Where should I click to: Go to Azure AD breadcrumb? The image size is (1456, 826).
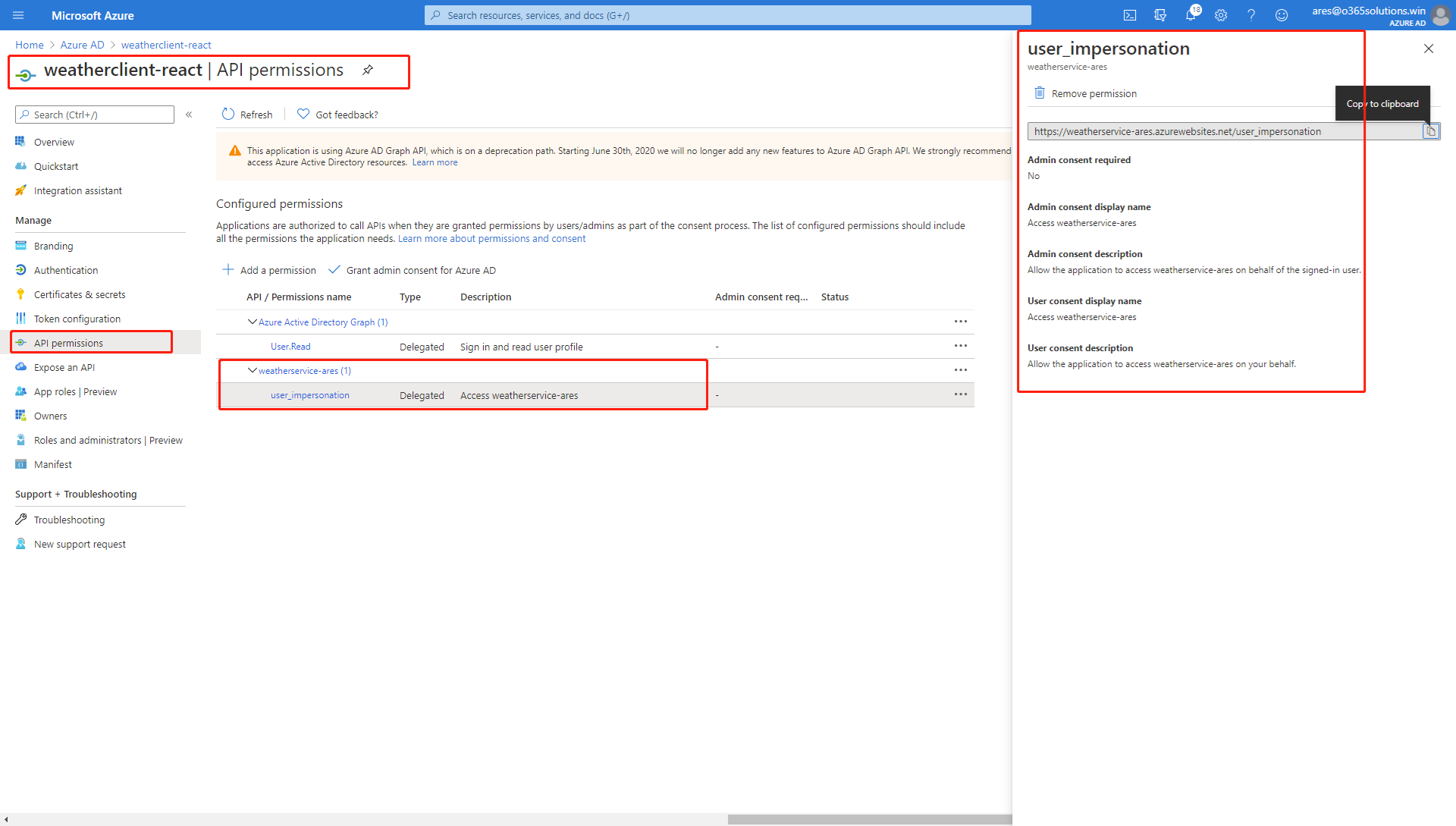83,45
